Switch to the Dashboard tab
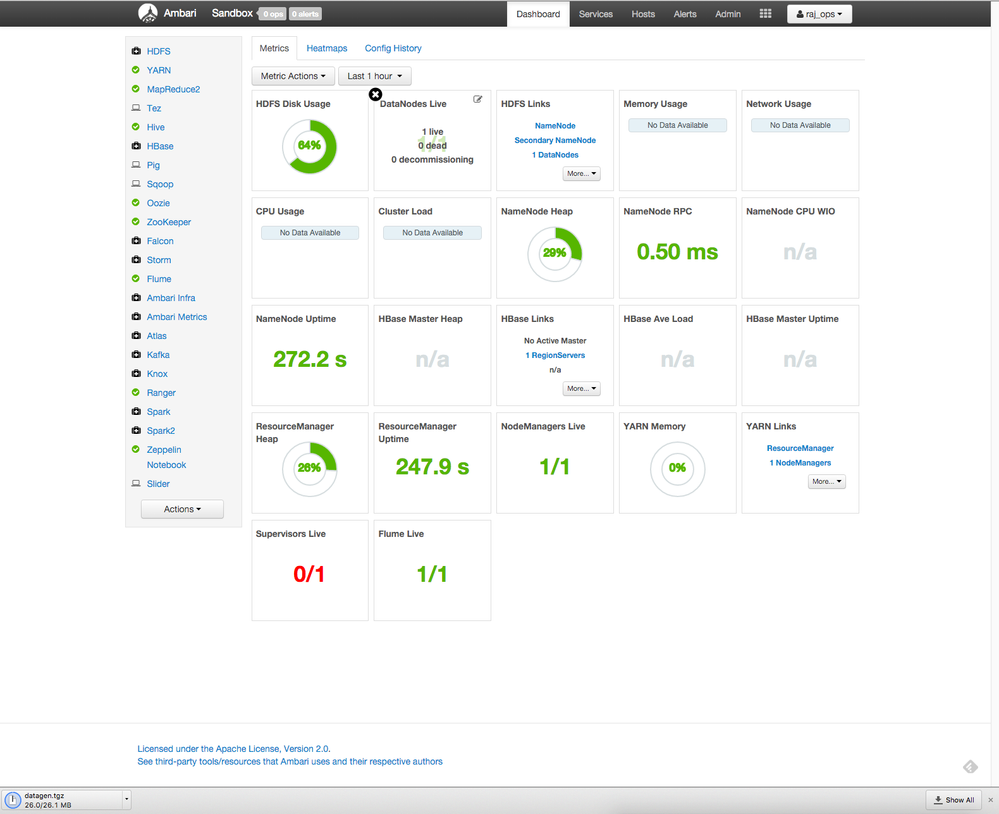The width and height of the screenshot is (999, 814). (x=538, y=14)
